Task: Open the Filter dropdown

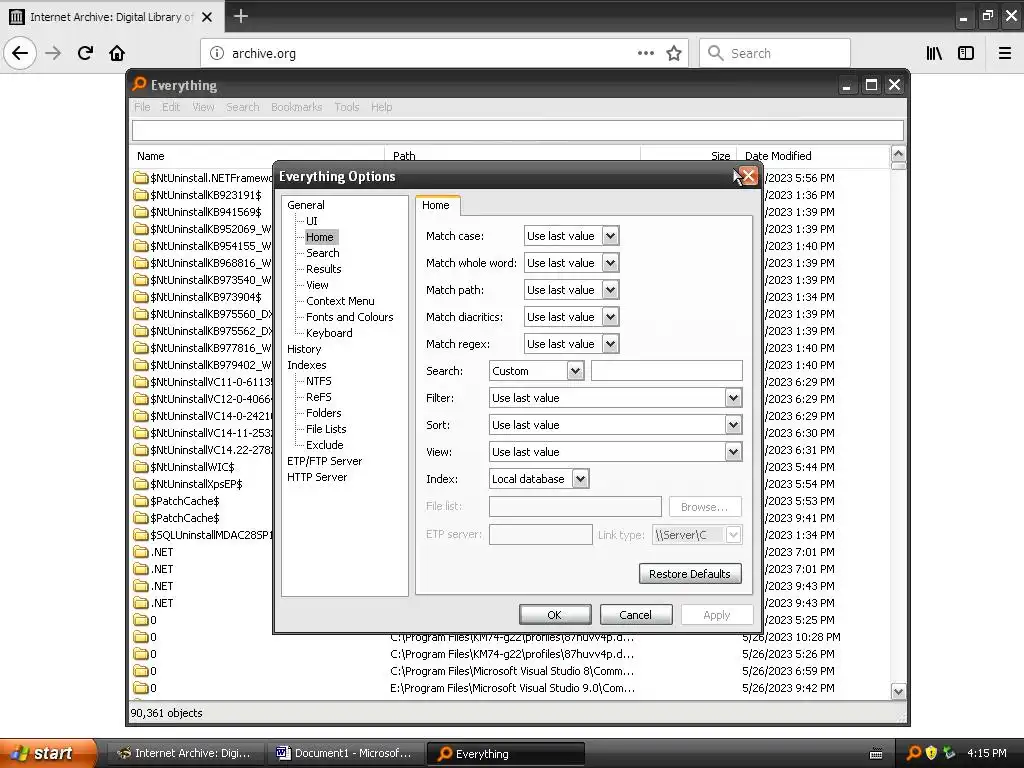Action: [733, 398]
